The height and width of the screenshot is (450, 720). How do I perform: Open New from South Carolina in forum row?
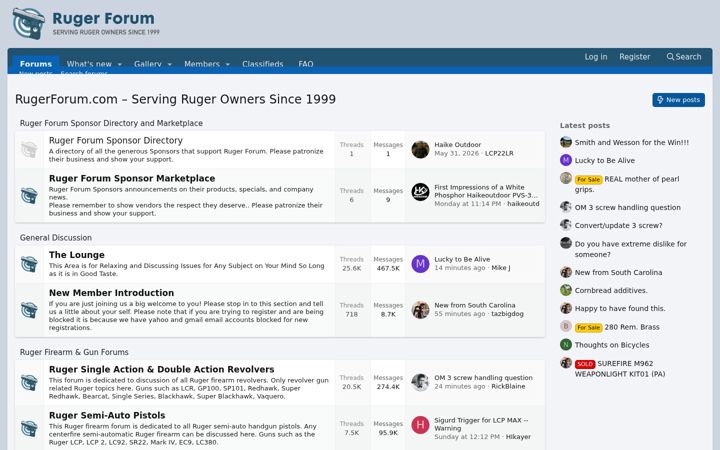[x=475, y=305]
